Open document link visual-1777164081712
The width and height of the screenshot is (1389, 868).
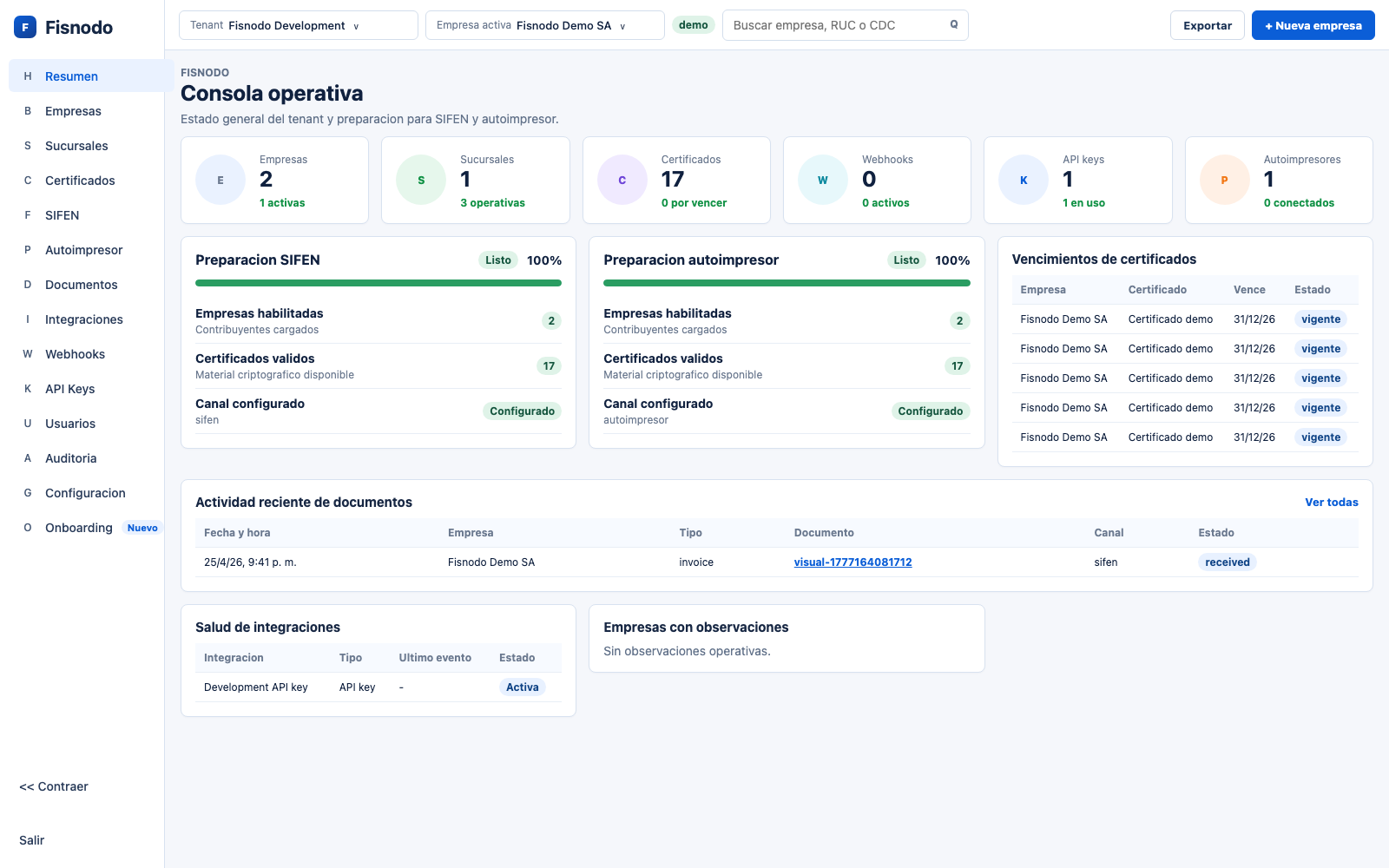(852, 562)
